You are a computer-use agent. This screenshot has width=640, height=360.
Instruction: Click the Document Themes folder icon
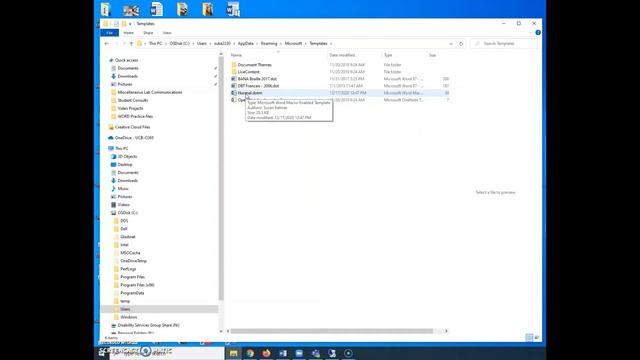(x=233, y=65)
